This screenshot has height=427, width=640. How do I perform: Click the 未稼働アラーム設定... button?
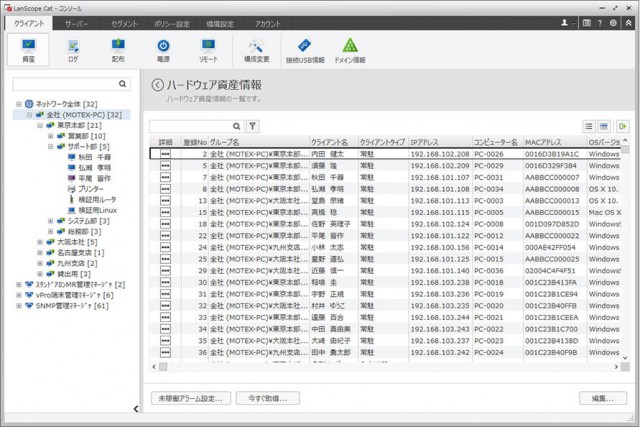[x=191, y=398]
